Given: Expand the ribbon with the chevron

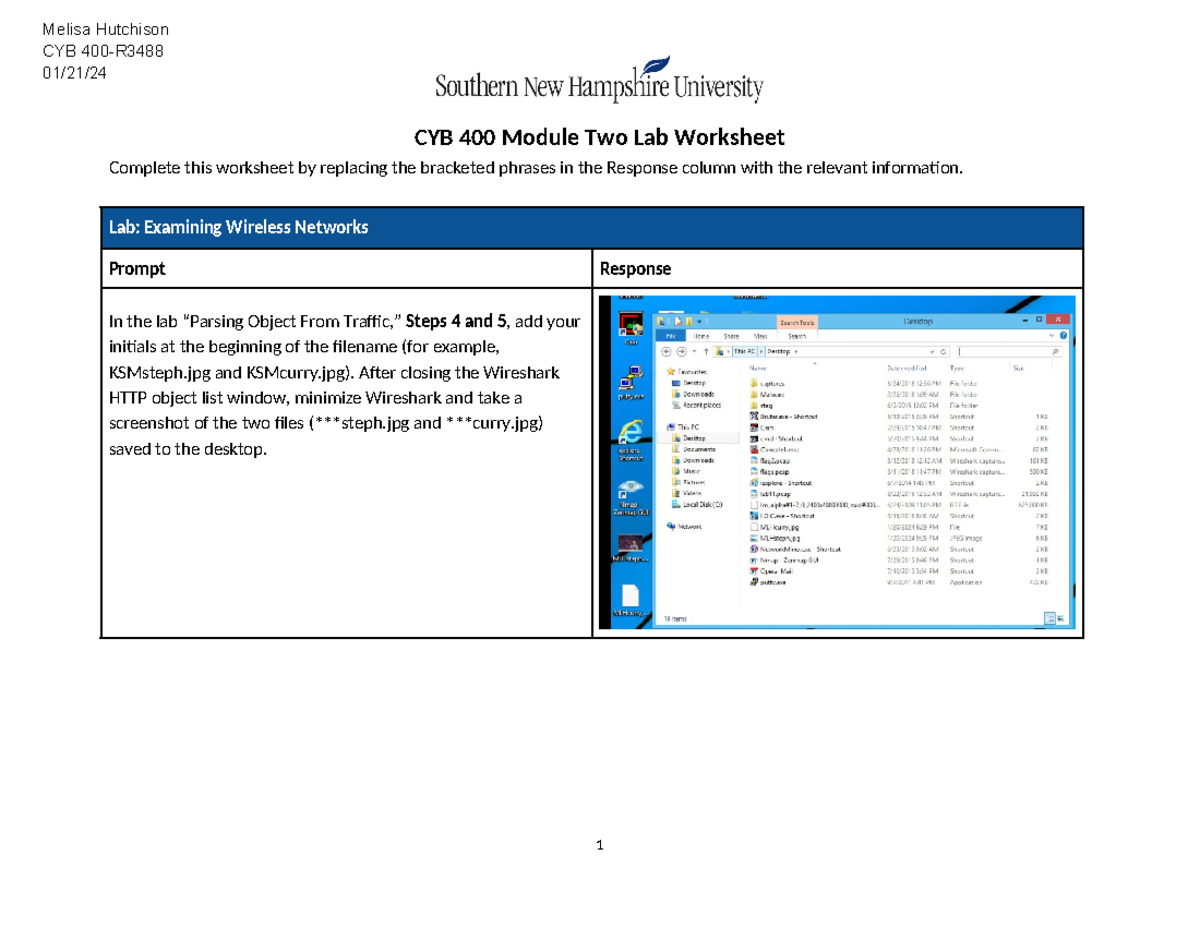Looking at the screenshot, I should point(1051,337).
